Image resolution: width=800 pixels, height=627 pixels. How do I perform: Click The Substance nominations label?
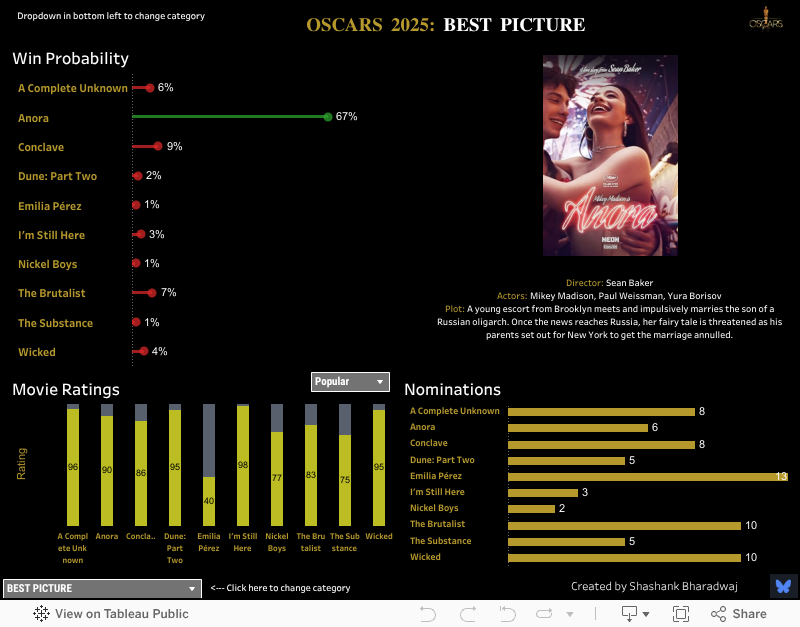pyautogui.click(x=441, y=541)
